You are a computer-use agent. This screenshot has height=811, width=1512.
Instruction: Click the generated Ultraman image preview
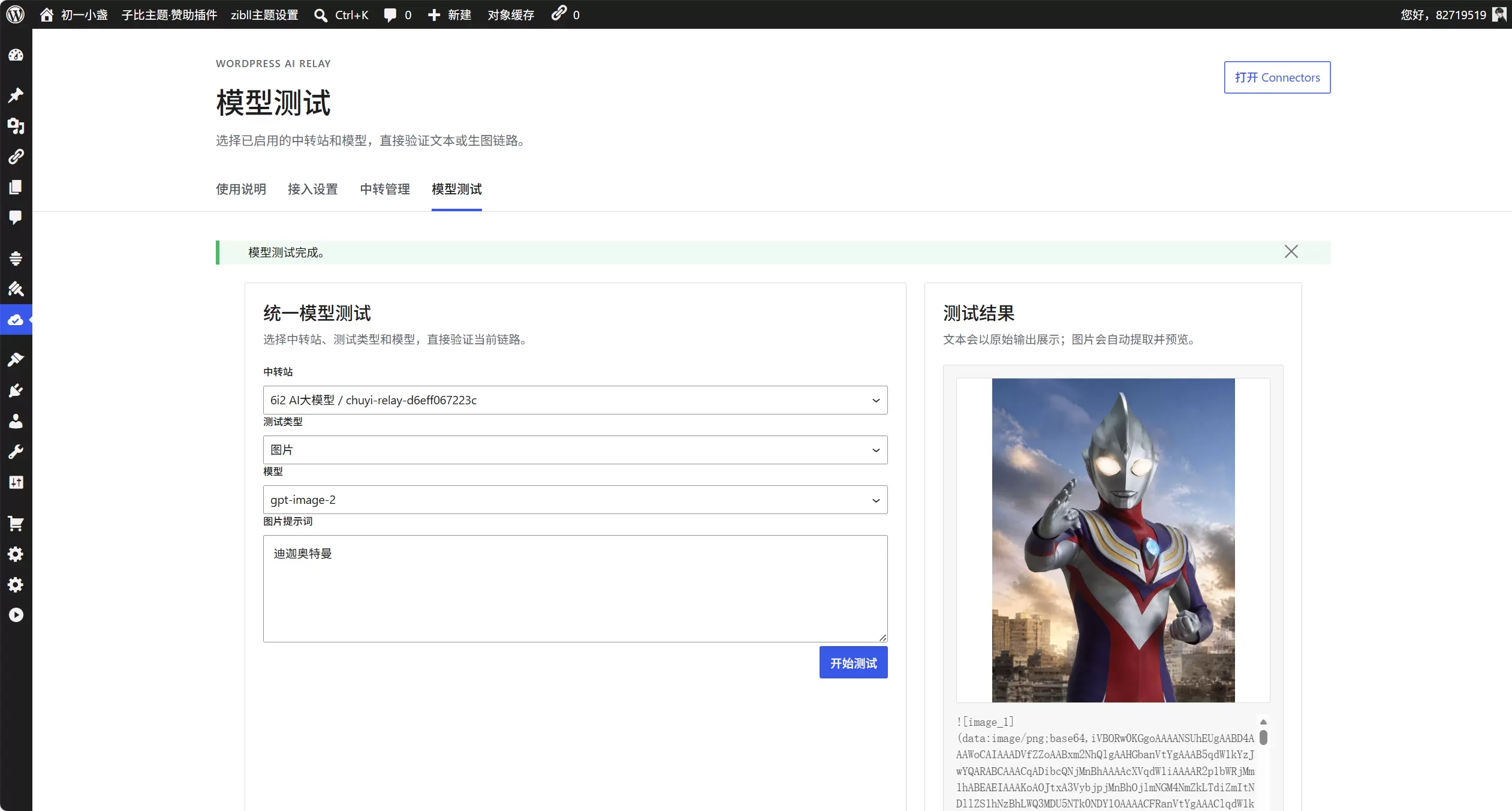pyautogui.click(x=1113, y=540)
